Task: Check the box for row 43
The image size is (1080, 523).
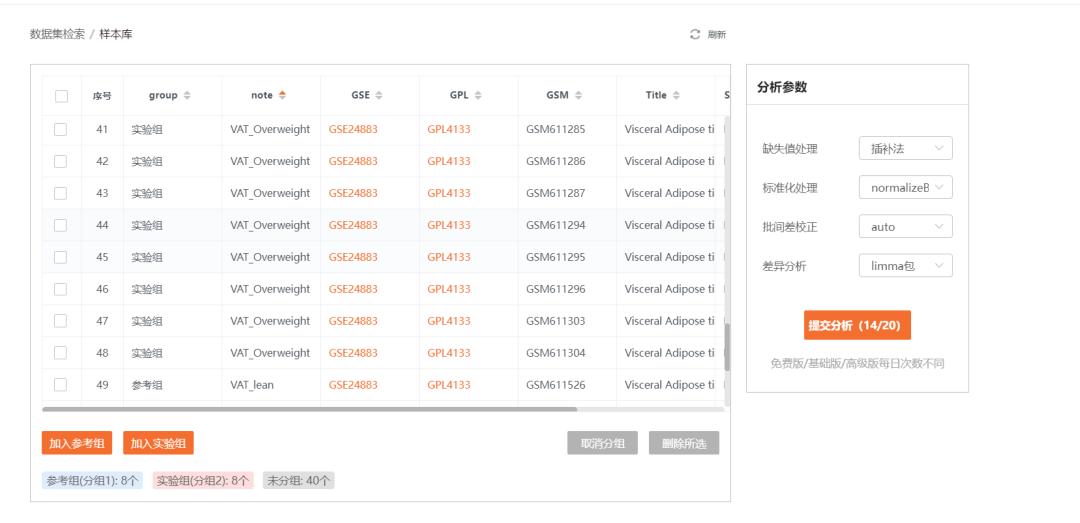Action: 61,193
